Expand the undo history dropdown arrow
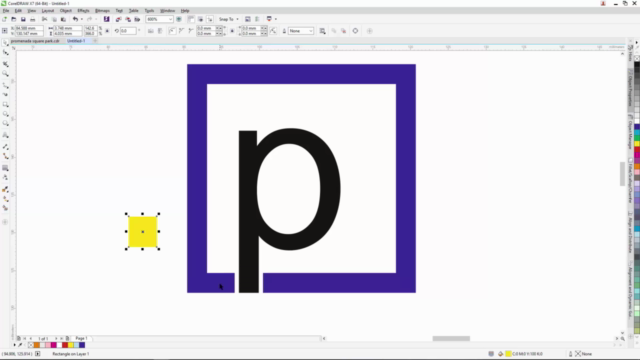This screenshot has height=360, width=640. [x=81, y=19]
